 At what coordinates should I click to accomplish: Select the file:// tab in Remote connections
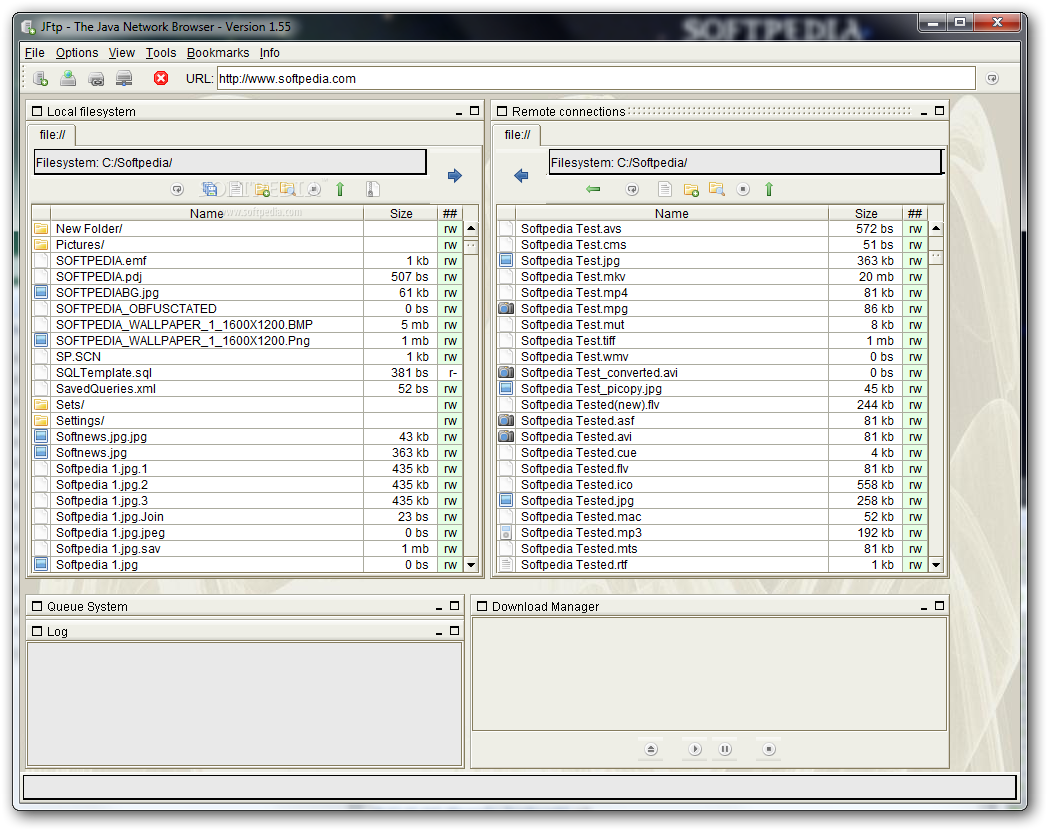(517, 135)
